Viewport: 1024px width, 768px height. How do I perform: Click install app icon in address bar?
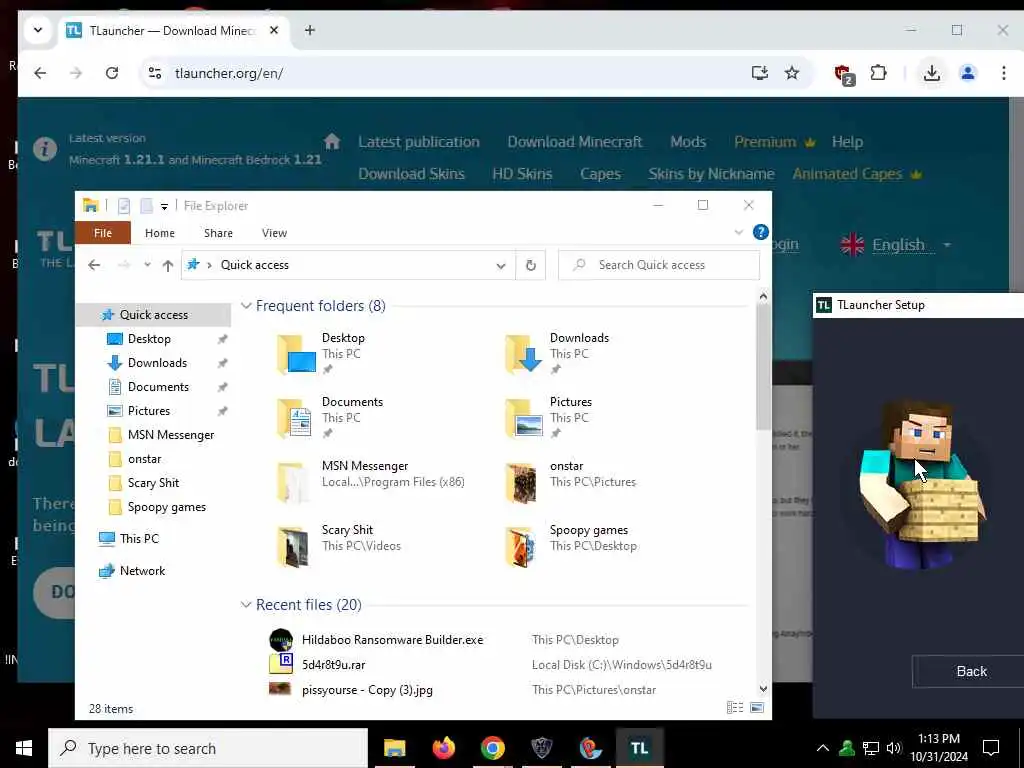[760, 72]
